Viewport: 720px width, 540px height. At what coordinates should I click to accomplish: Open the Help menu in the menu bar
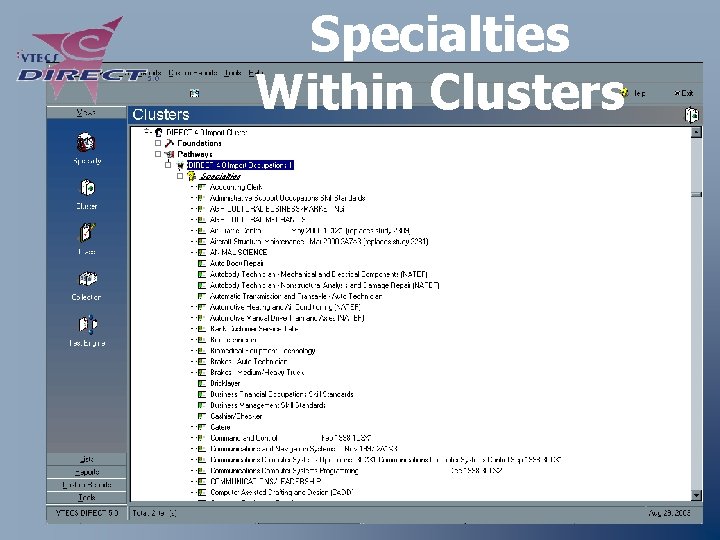(x=256, y=73)
